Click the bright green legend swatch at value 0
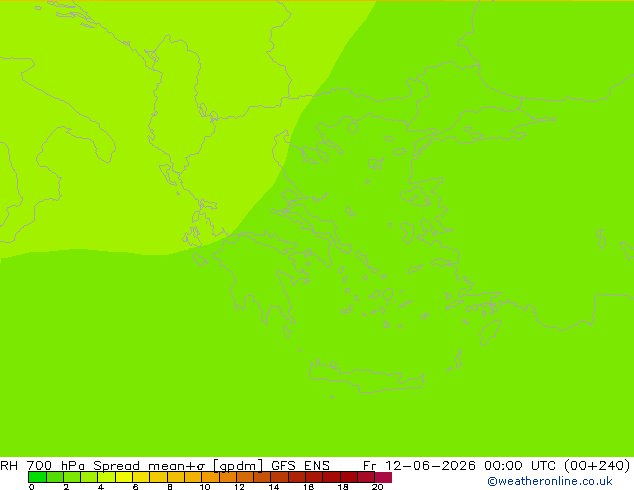The width and height of the screenshot is (634, 490). 37,477
